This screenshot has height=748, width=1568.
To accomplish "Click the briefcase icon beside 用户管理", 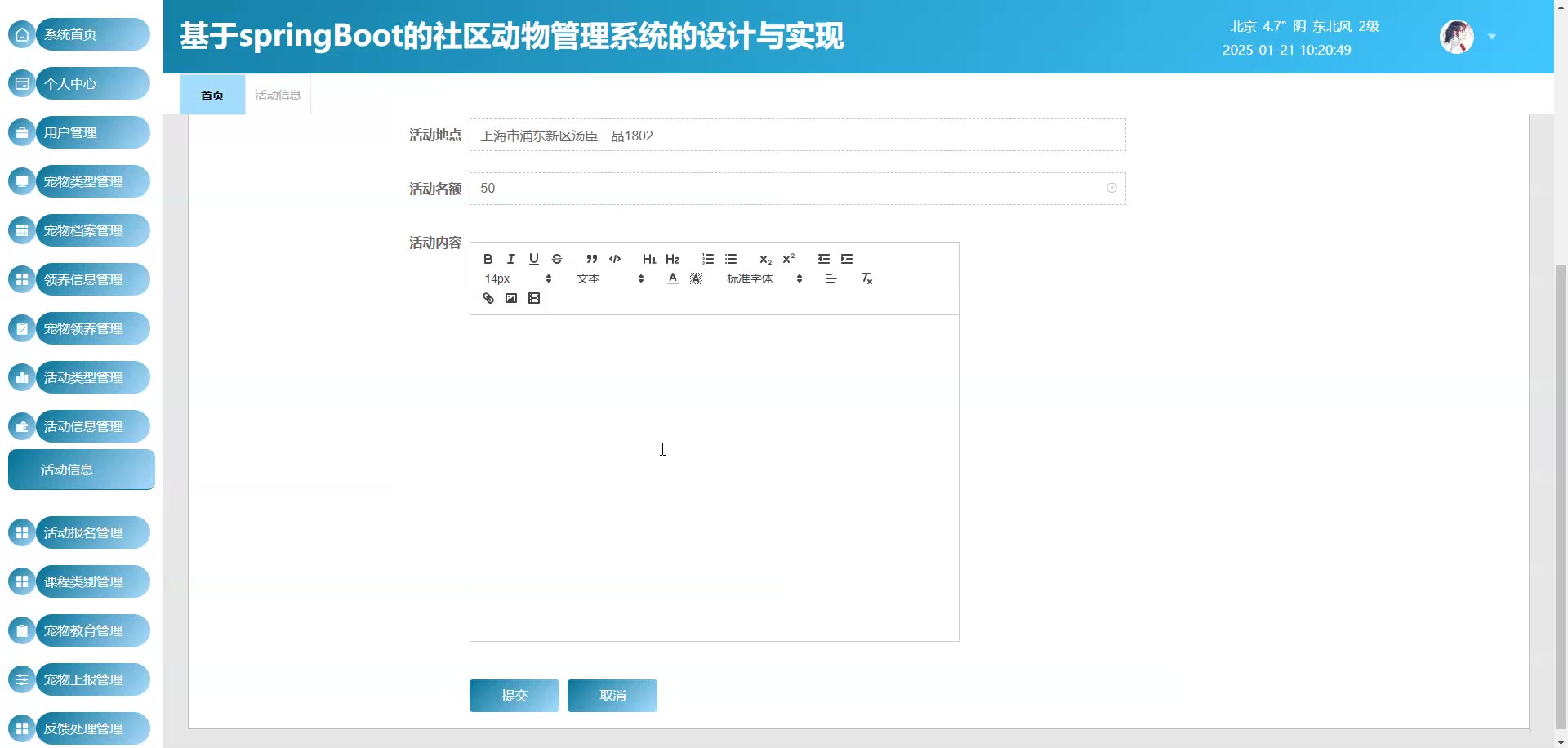I will coord(22,132).
